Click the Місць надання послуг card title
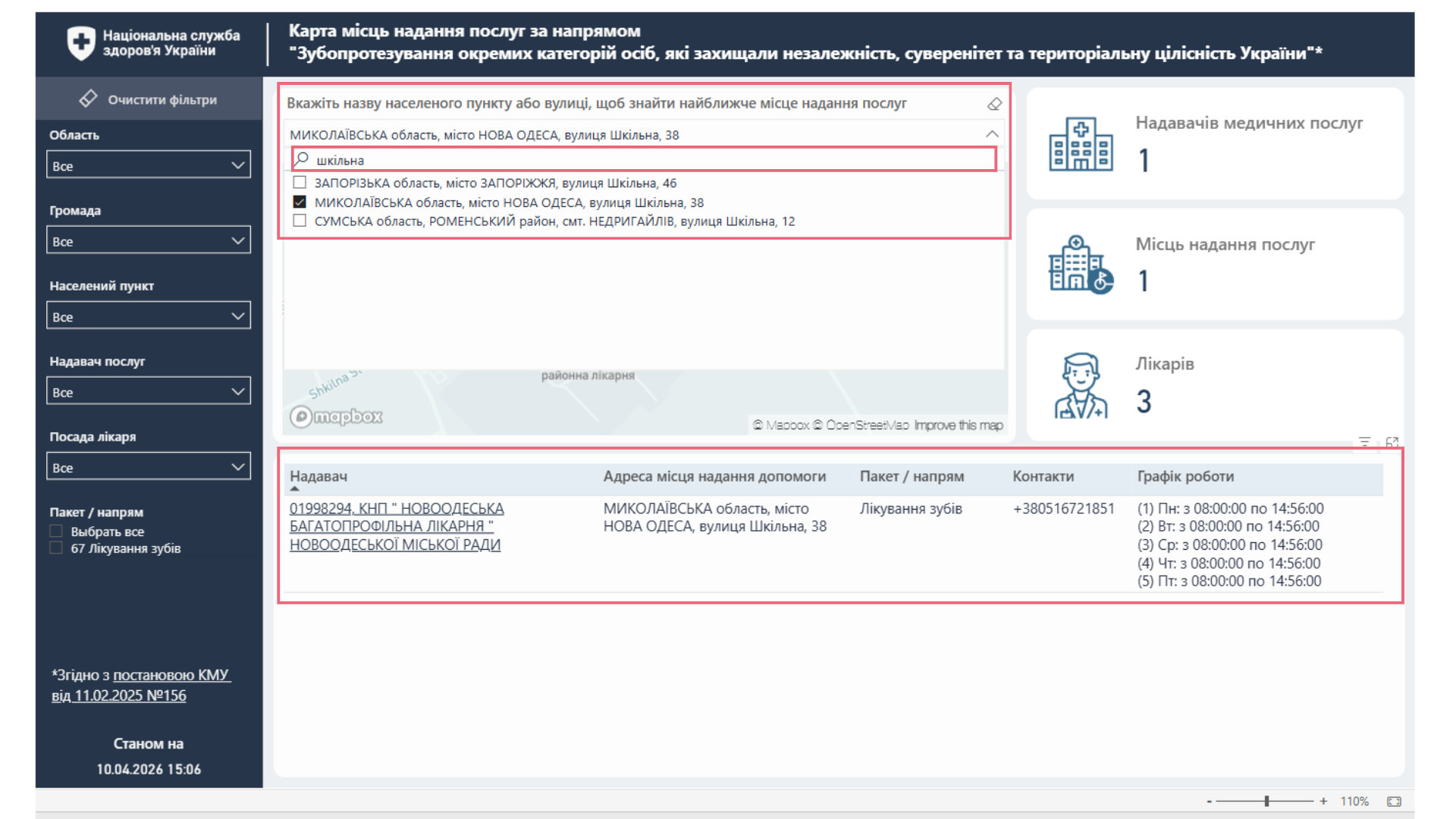 1225,244
